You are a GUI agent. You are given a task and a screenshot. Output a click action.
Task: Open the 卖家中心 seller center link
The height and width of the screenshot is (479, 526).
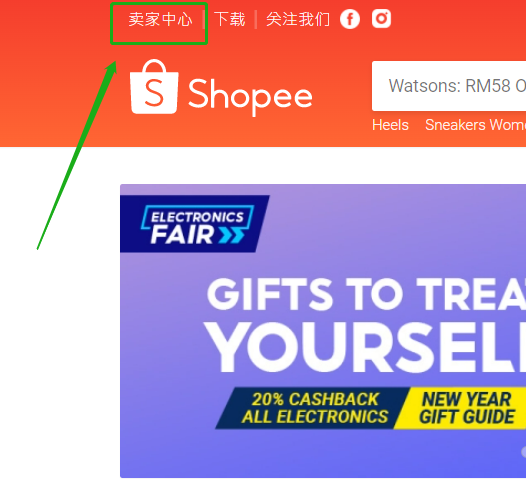[x=160, y=19]
